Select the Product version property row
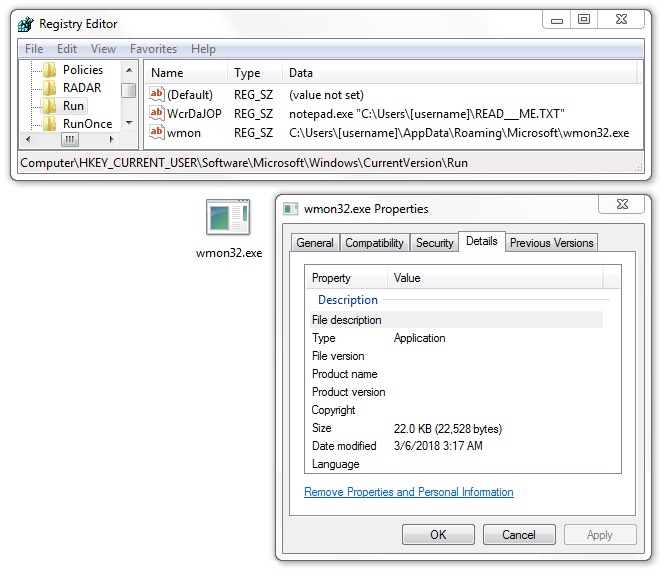 (x=456, y=392)
